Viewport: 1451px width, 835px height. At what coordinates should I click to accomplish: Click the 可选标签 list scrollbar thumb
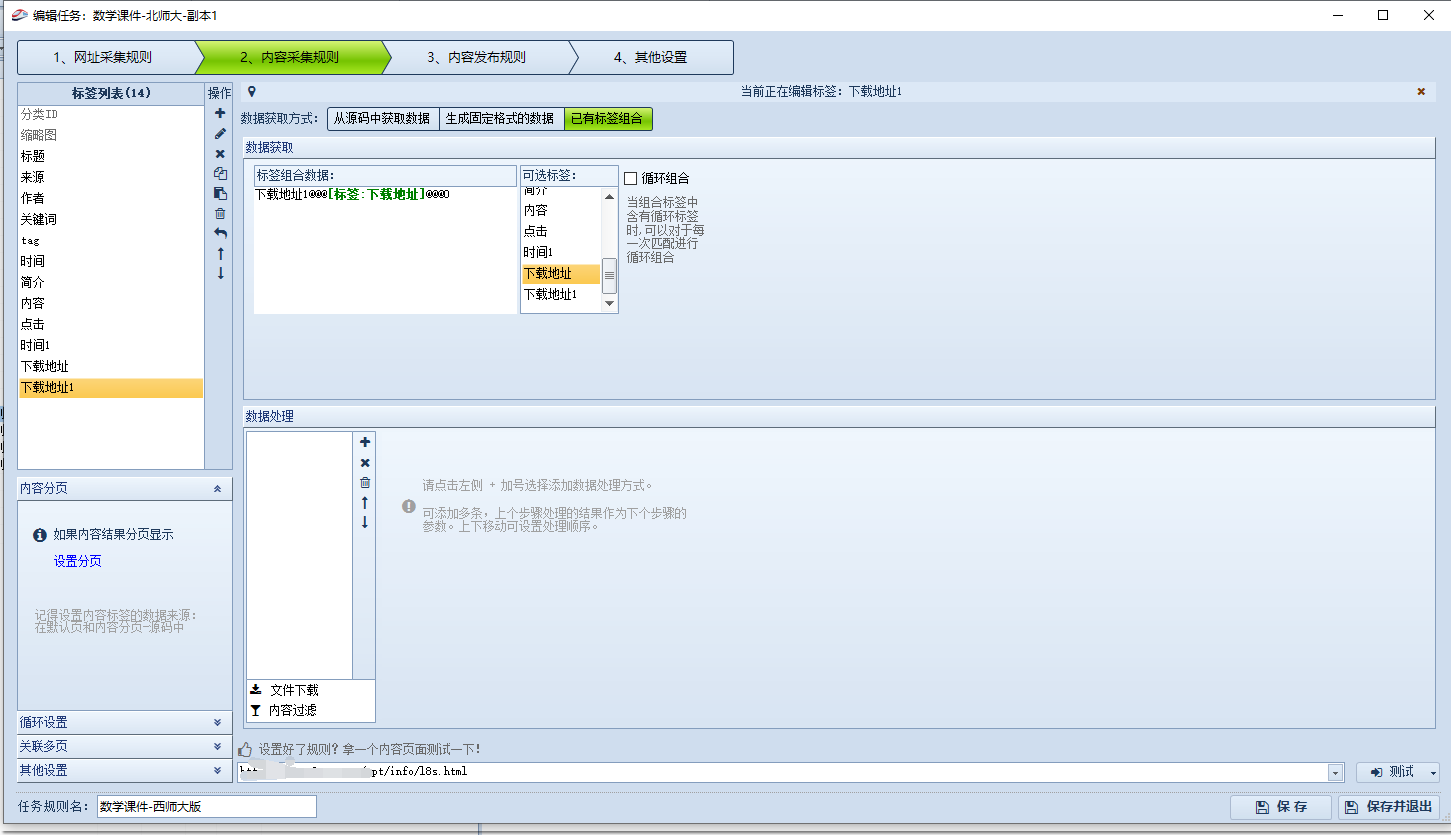coord(609,276)
